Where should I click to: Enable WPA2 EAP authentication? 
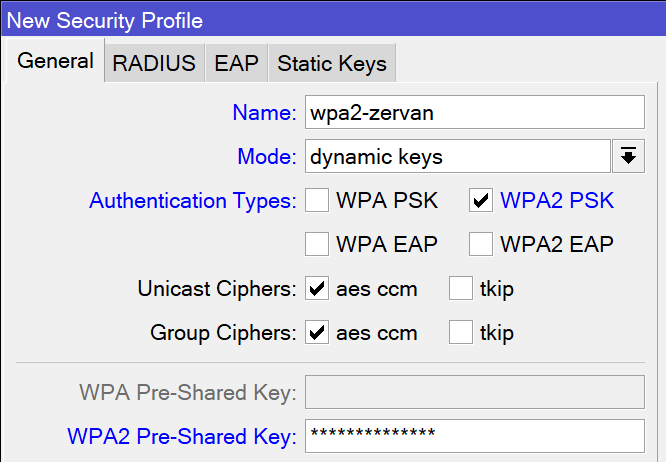point(481,243)
